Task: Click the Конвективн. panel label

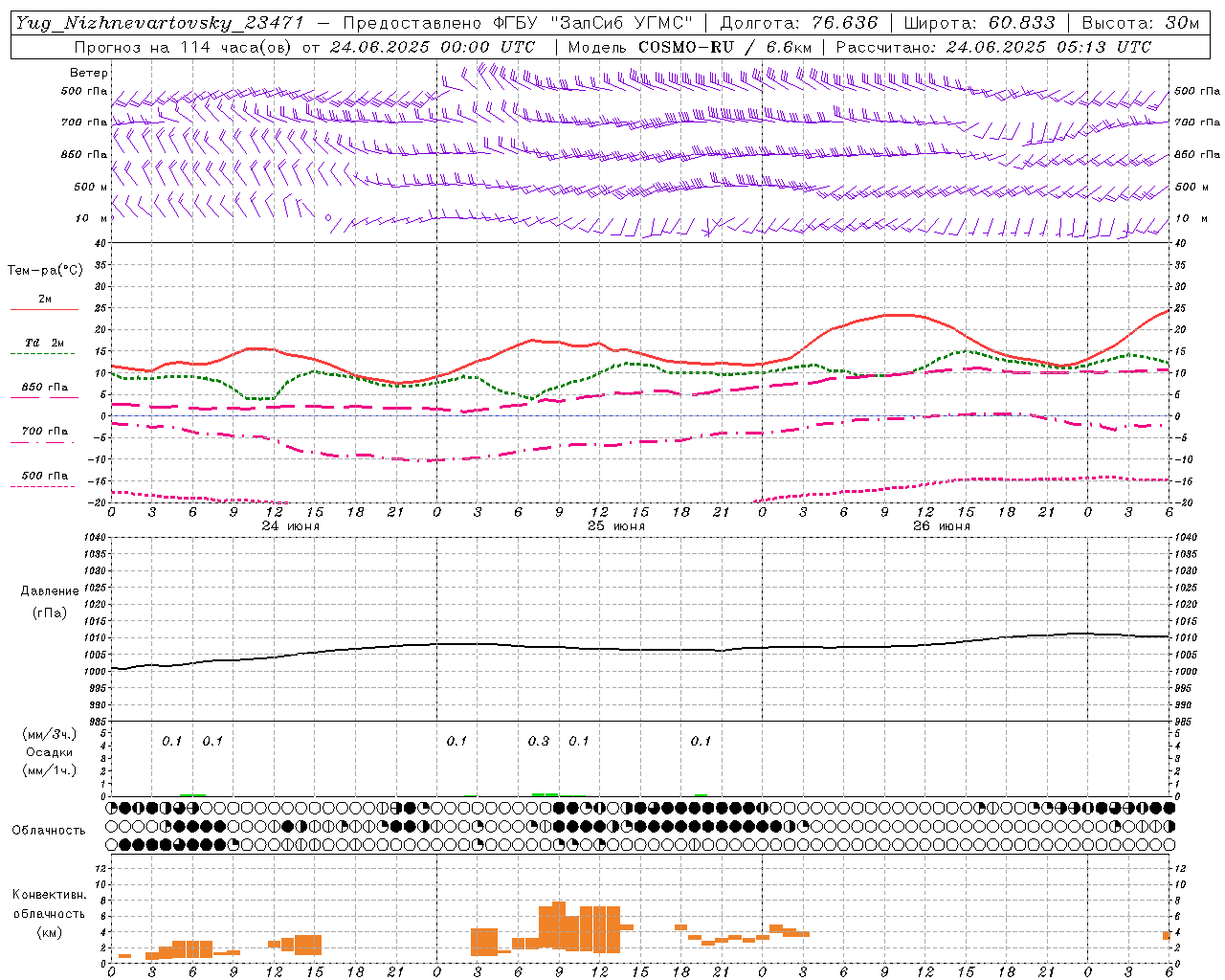Action: (49, 895)
